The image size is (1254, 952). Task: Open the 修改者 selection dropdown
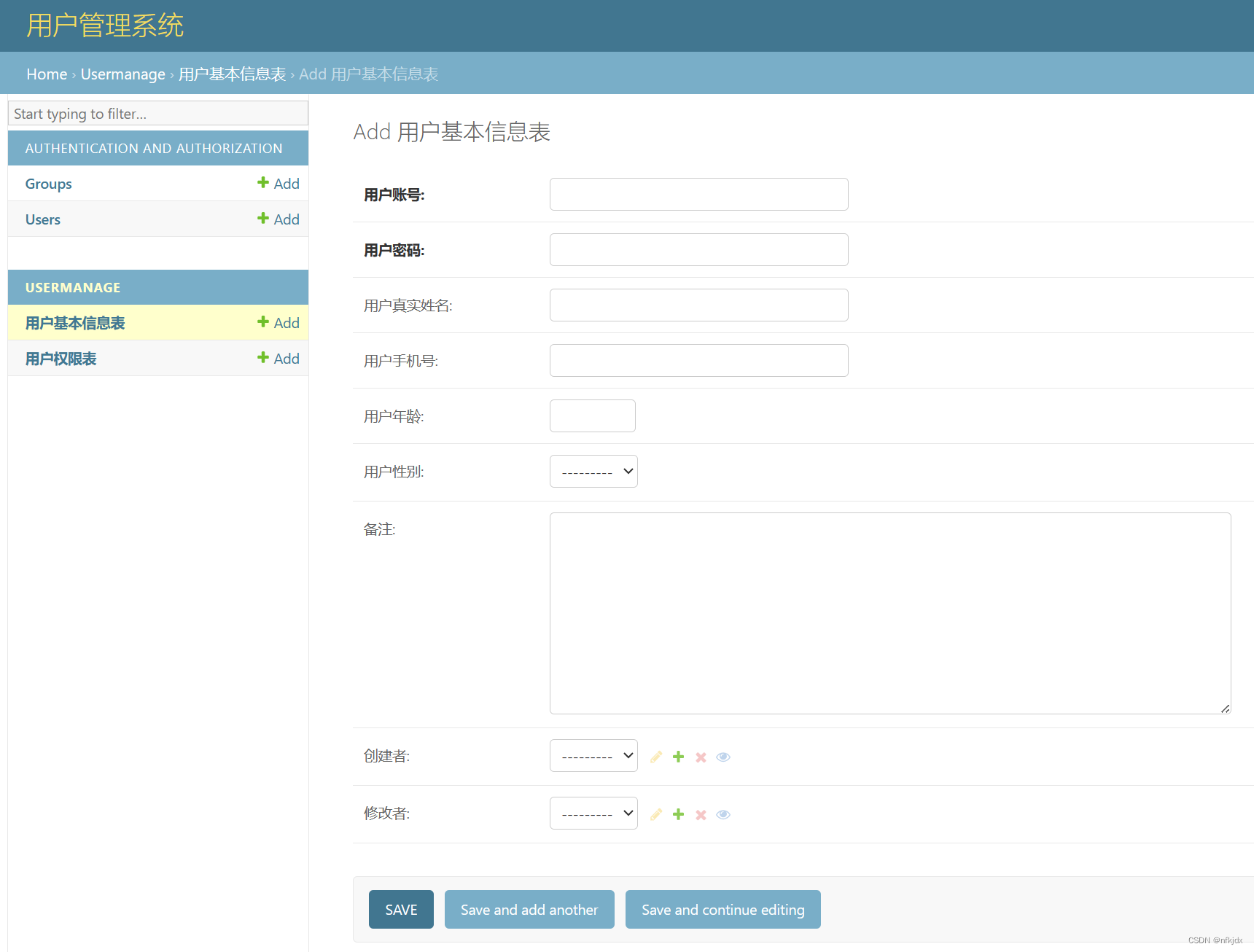593,813
